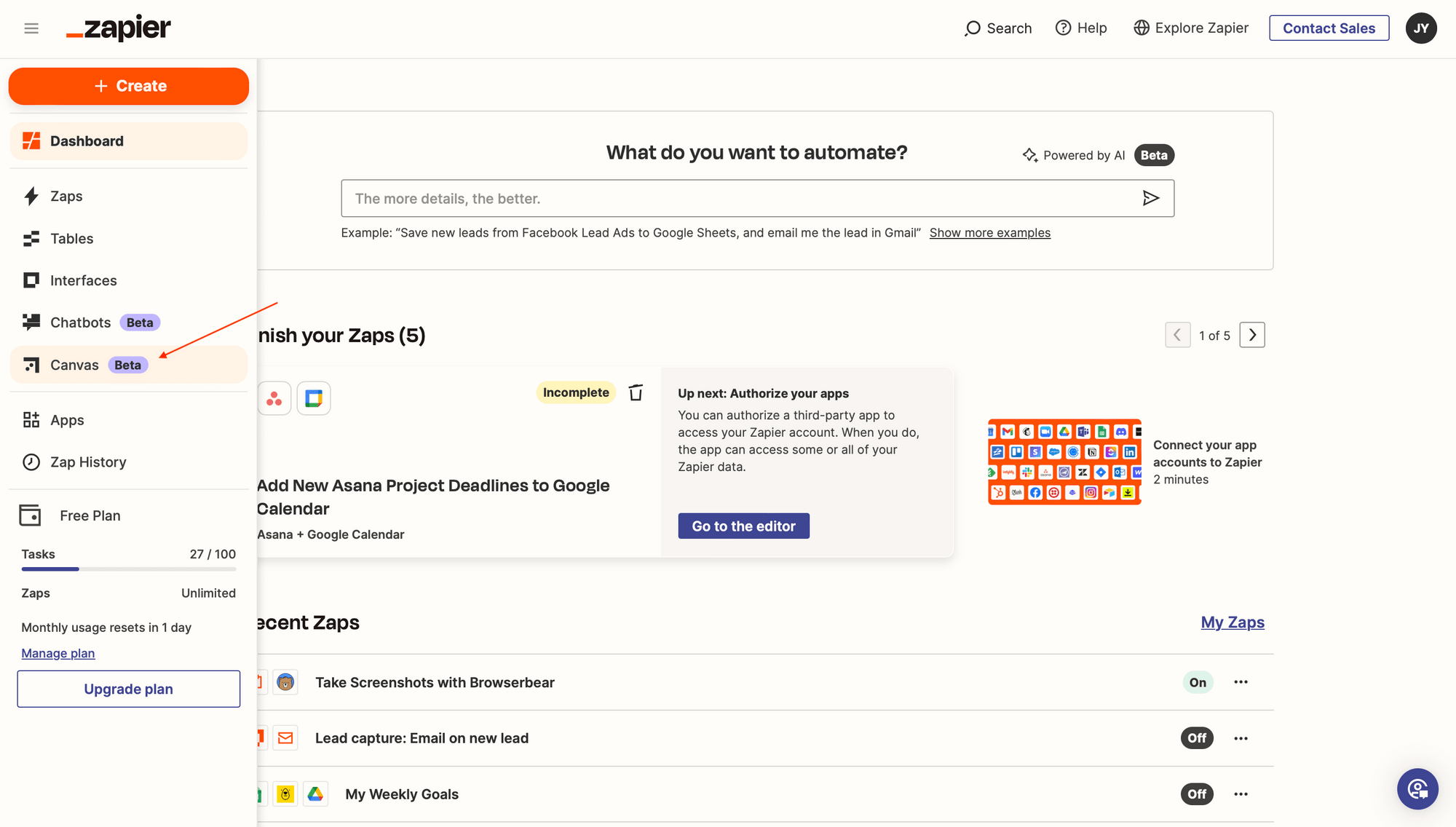Click the Zapier logo

pos(119,28)
